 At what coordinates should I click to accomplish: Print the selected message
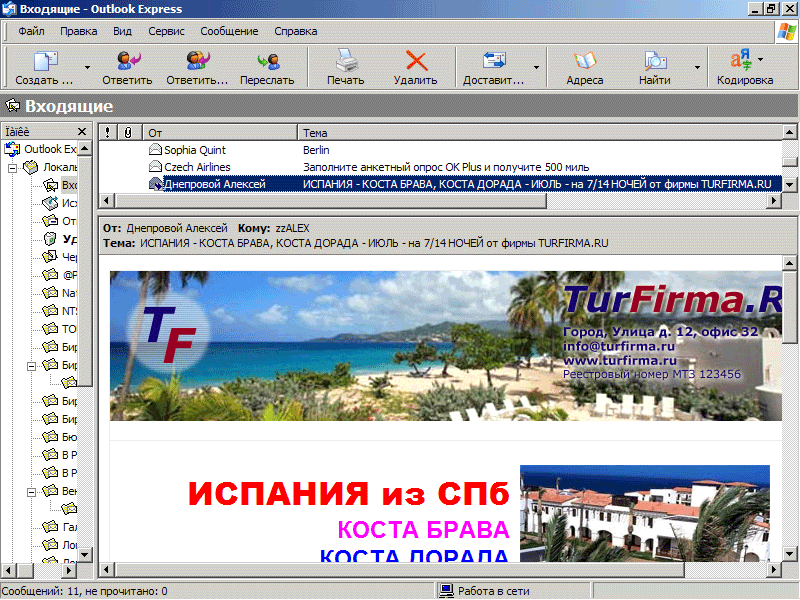point(345,62)
